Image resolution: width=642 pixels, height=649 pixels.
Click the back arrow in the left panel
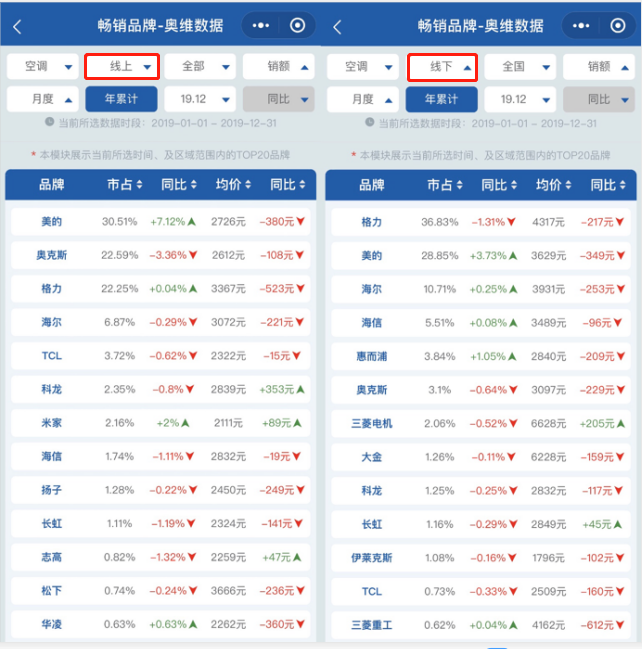(17, 26)
